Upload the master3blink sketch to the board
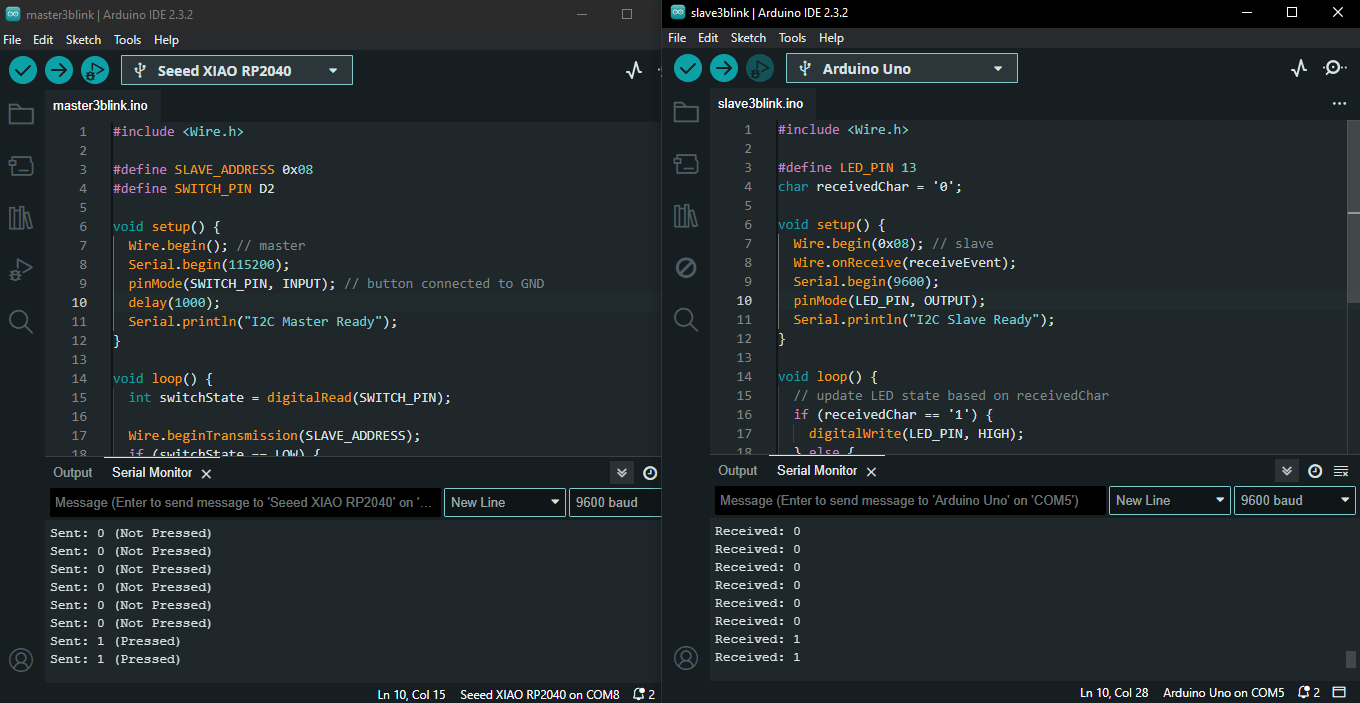This screenshot has width=1360, height=703. point(59,70)
